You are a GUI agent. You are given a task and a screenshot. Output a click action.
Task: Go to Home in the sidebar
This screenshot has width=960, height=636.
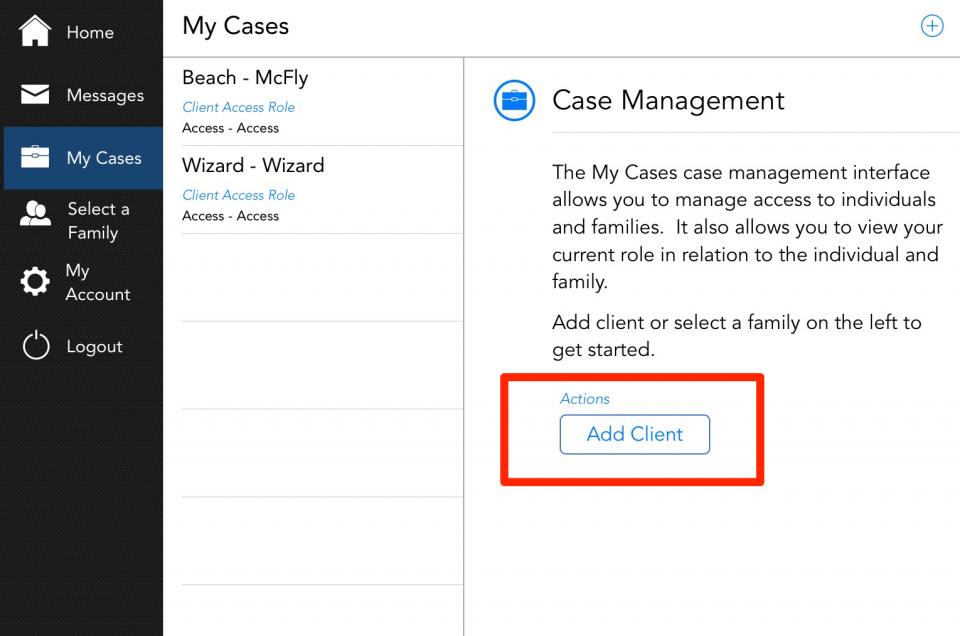point(90,32)
